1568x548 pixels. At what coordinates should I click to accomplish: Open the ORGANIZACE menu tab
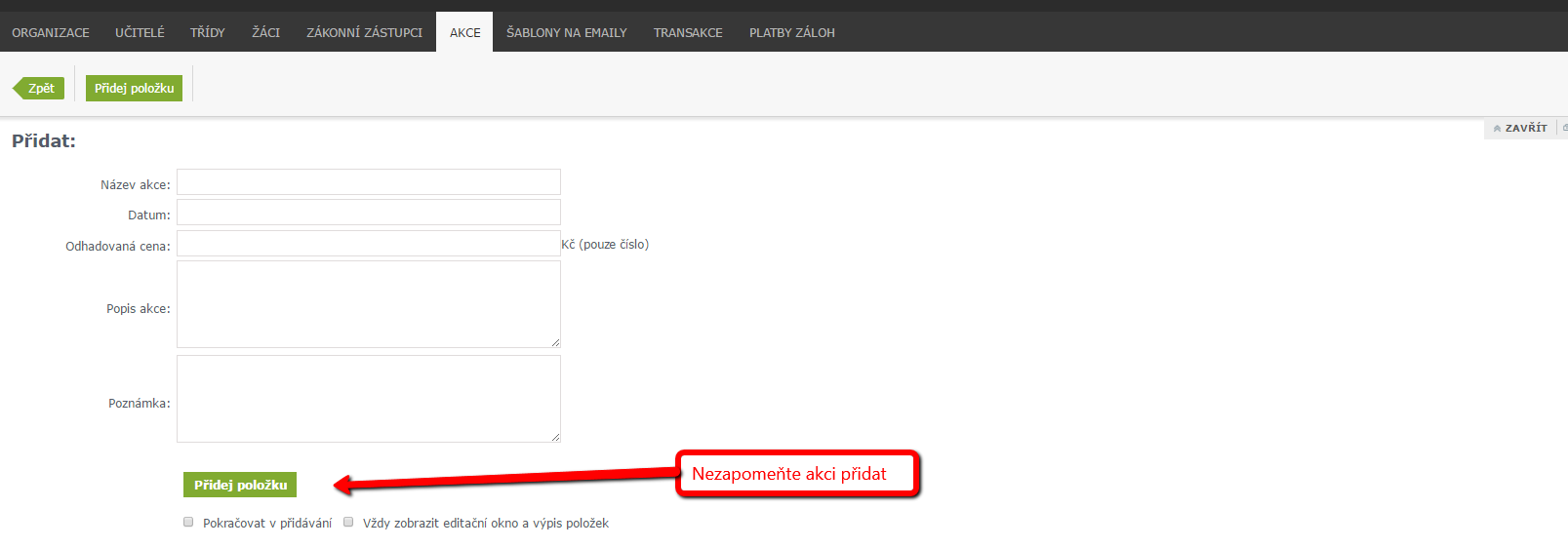click(51, 32)
